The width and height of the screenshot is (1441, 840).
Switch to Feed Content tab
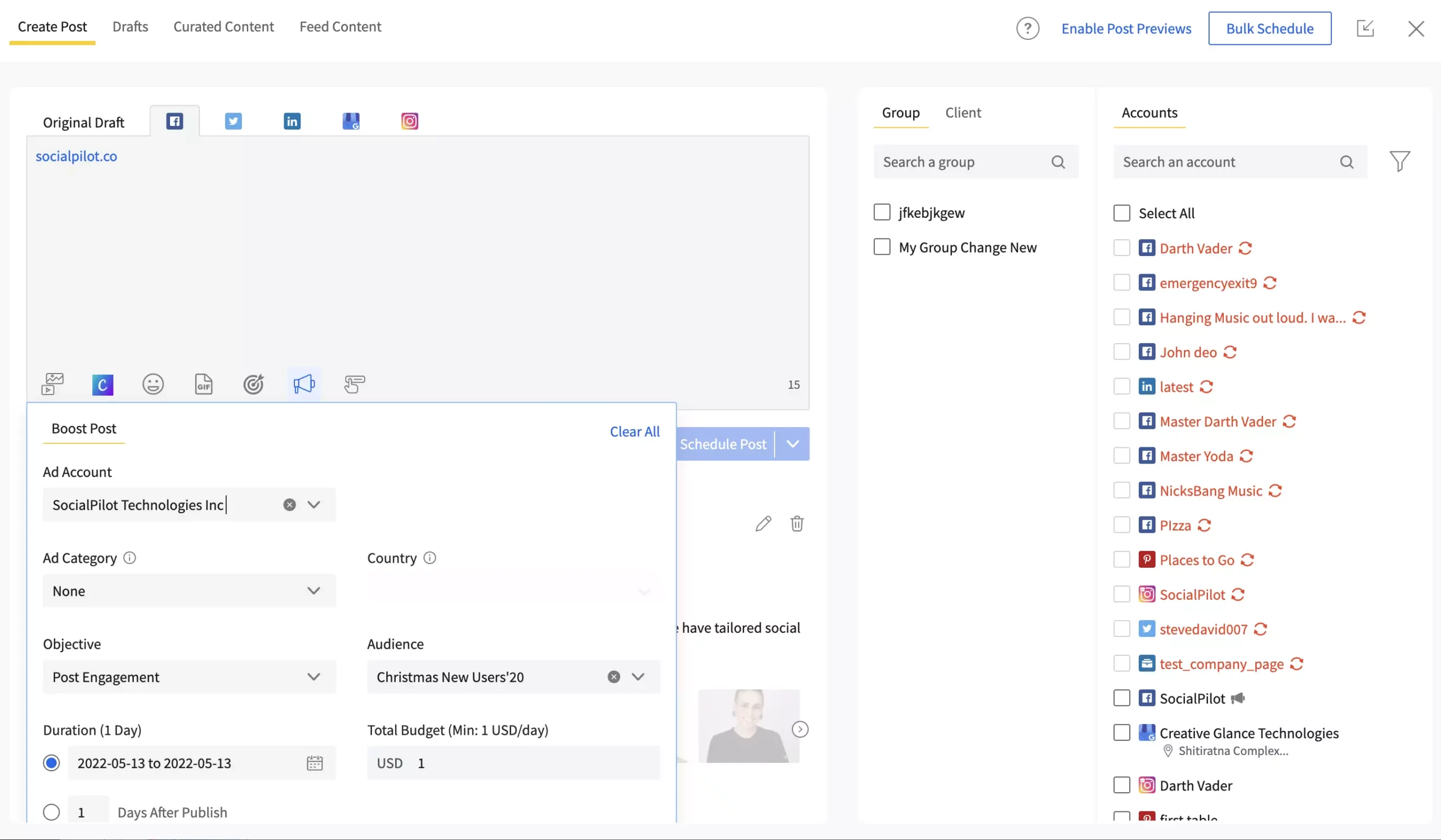(x=340, y=26)
